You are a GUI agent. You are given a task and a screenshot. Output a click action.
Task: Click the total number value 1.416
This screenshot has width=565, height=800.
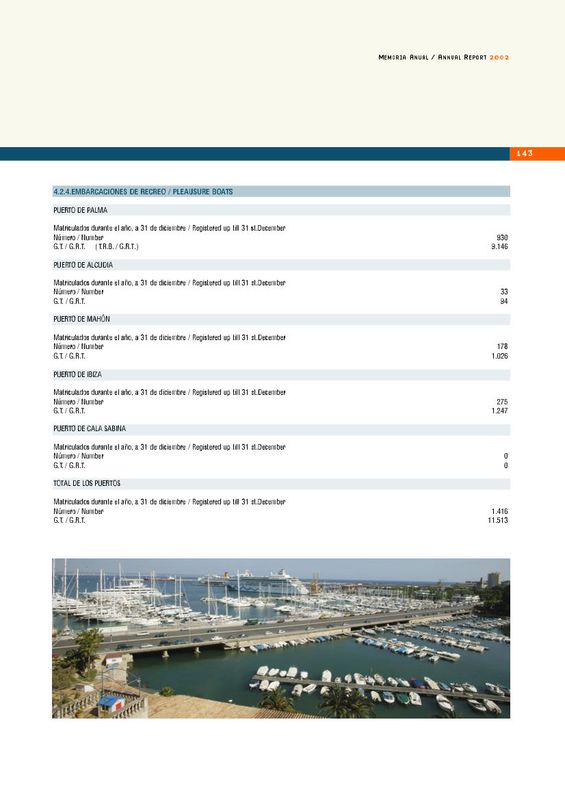[x=500, y=511]
